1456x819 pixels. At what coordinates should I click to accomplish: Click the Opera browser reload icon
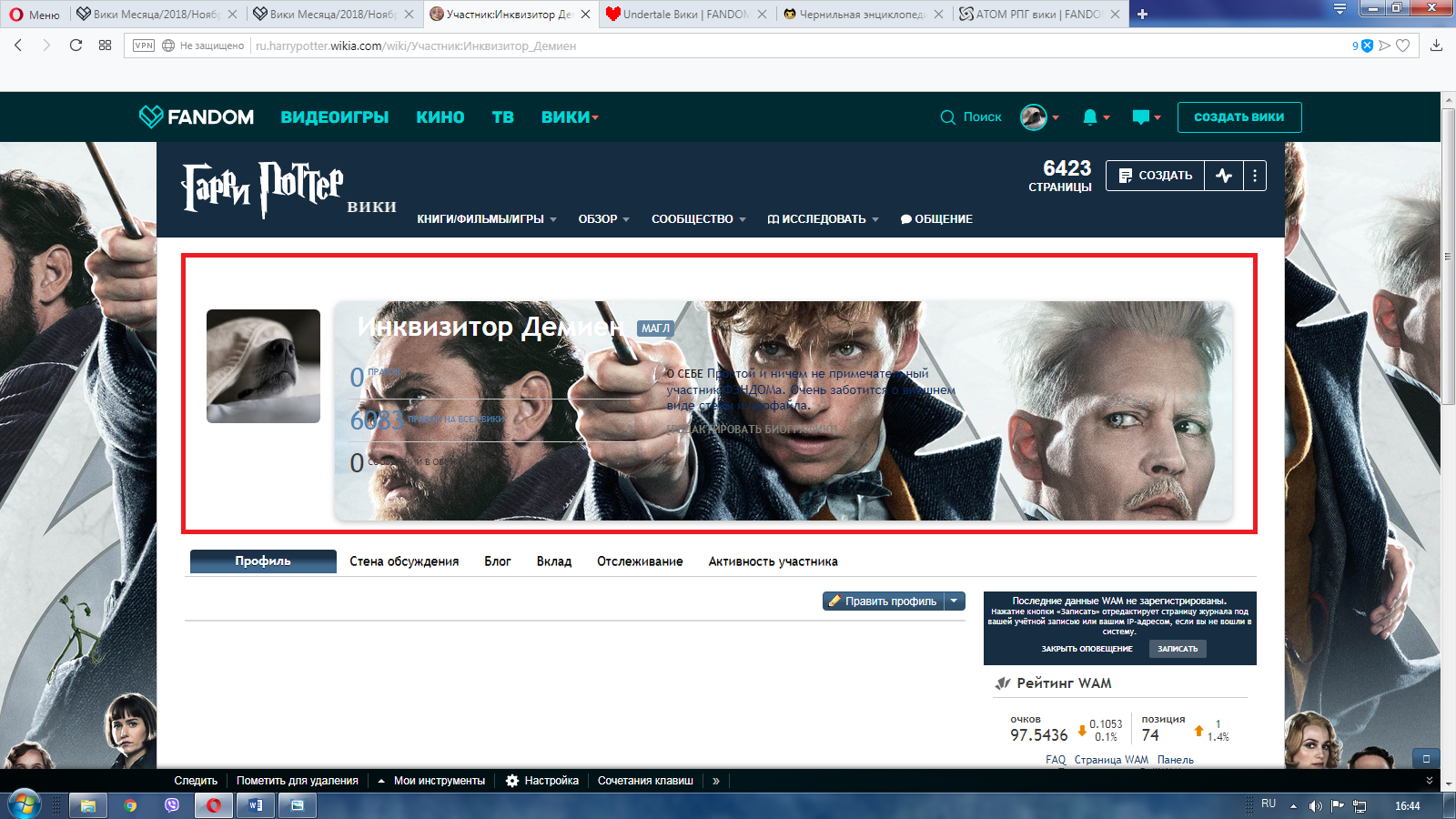pyautogui.click(x=76, y=45)
